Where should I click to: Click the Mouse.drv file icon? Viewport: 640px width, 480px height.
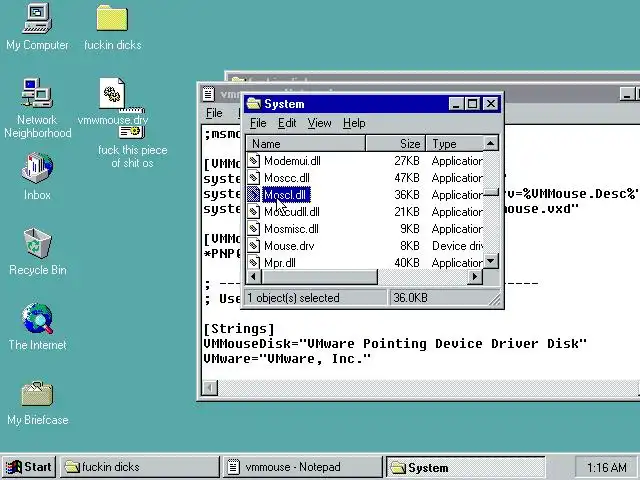pos(253,246)
